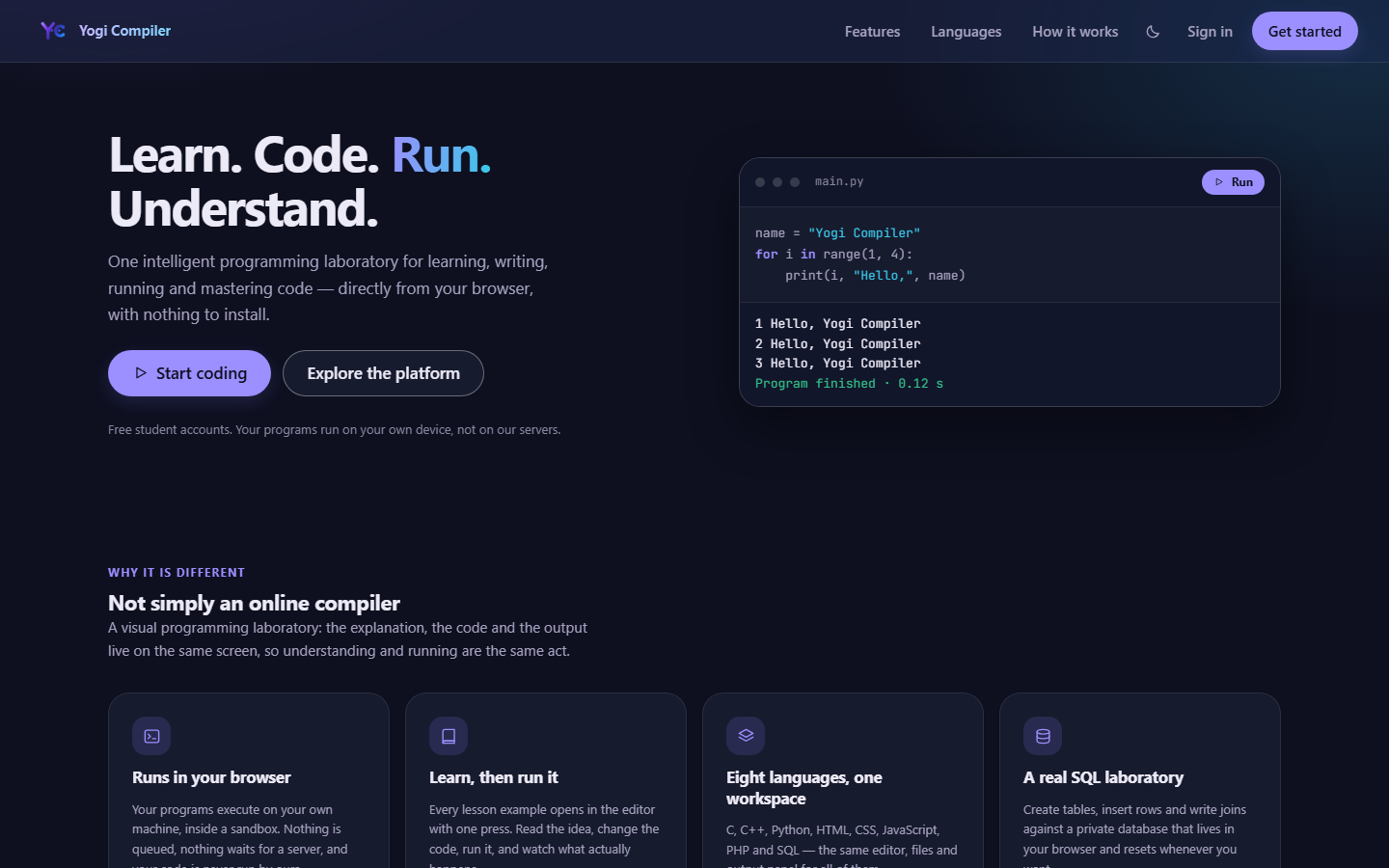
Task: Go to the Languages nav section
Action: tap(966, 32)
